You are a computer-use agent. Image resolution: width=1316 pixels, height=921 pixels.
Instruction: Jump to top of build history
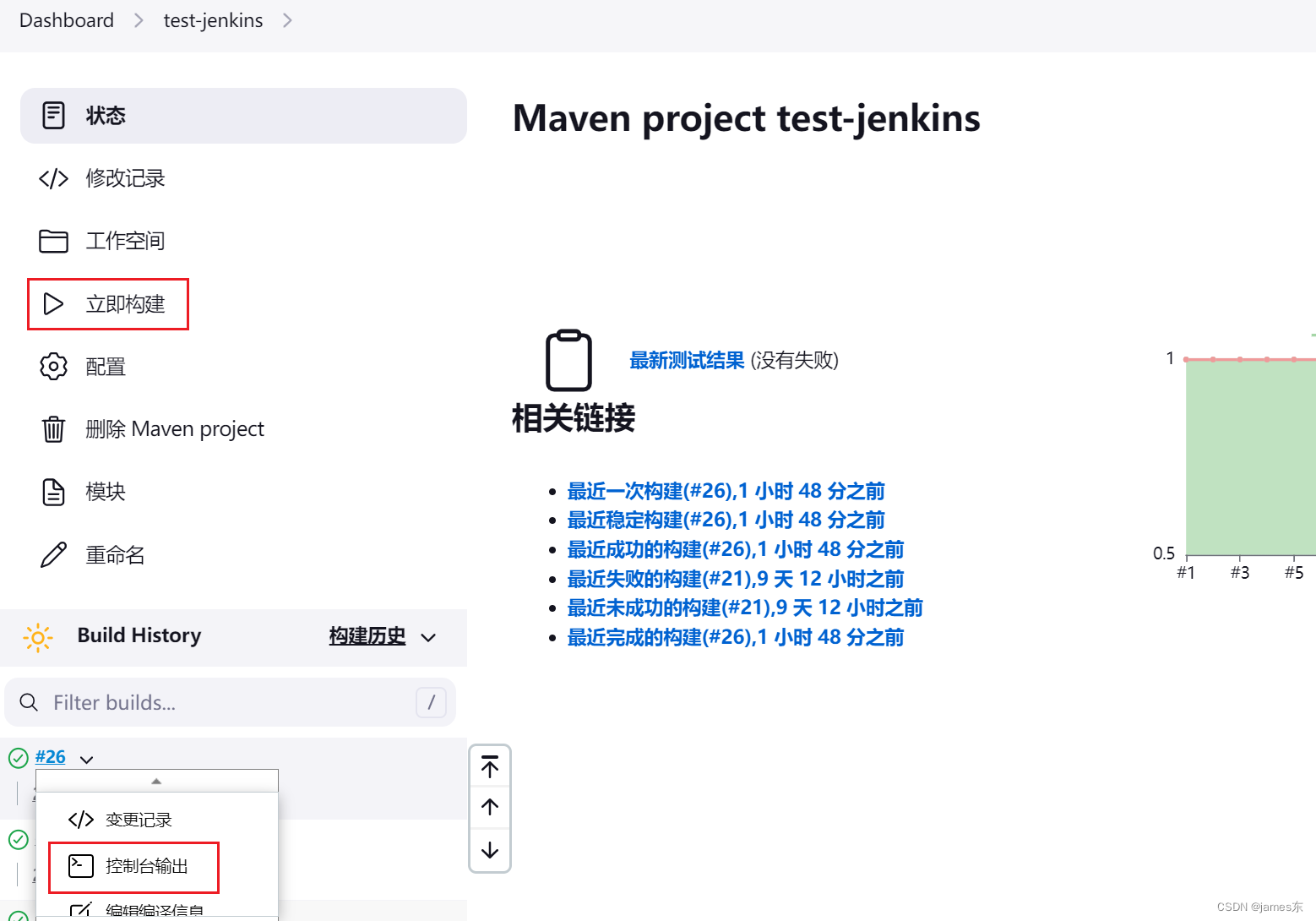tap(490, 767)
